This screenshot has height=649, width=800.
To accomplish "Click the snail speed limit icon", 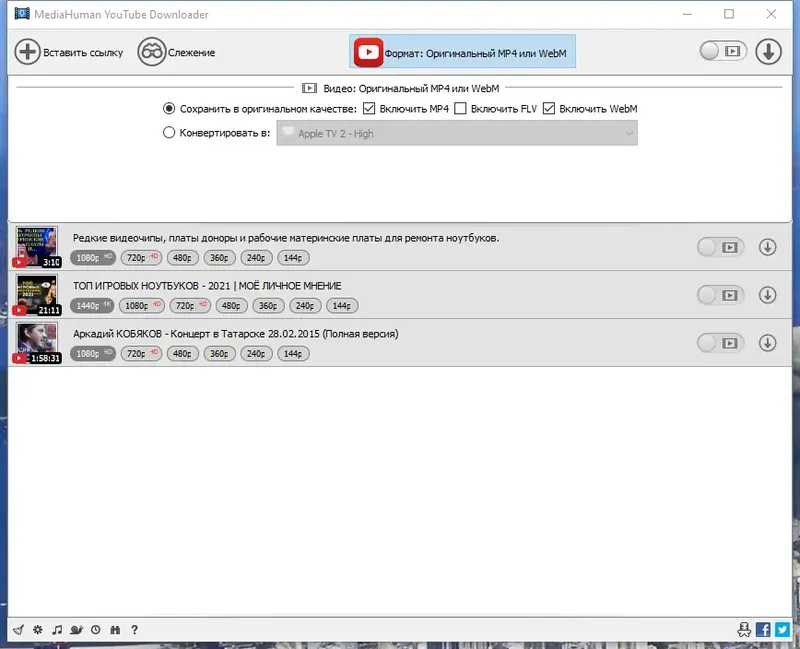I will (77, 630).
